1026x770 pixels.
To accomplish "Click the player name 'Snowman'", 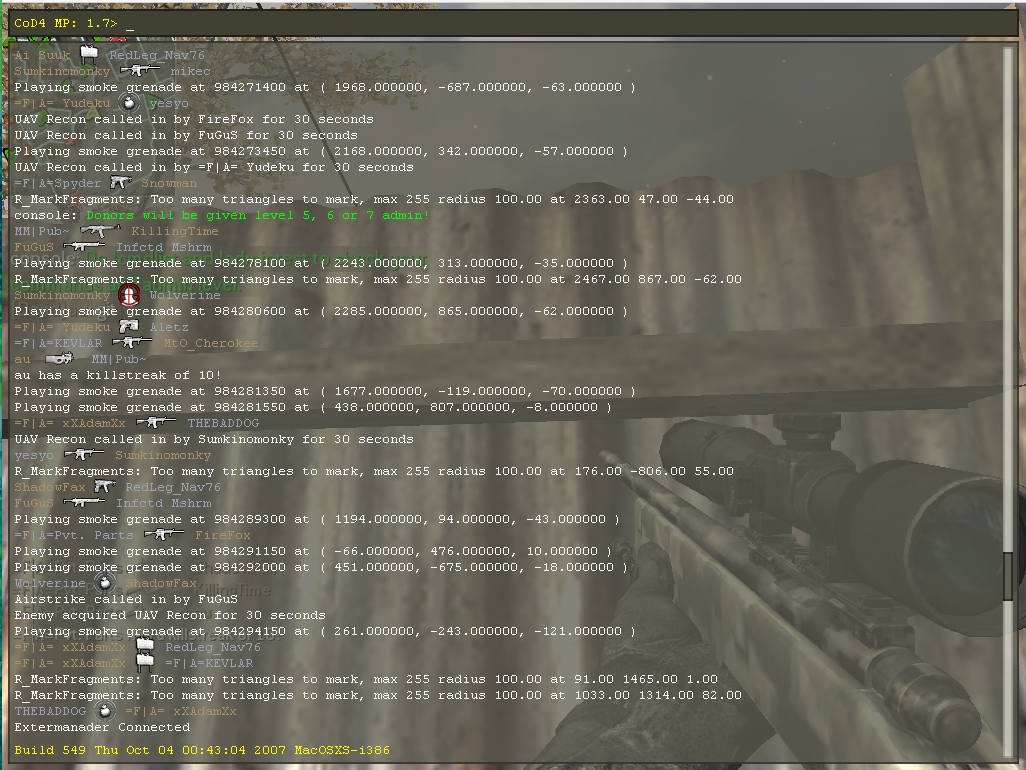I will 169,183.
